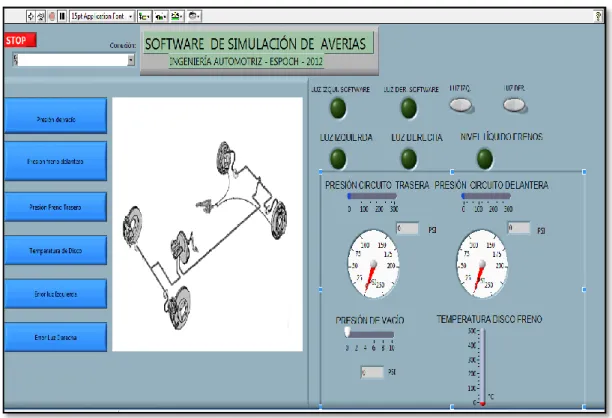This screenshot has height=418, width=612.
Task: Click the Presión de vacío fault button
Action: point(55,116)
